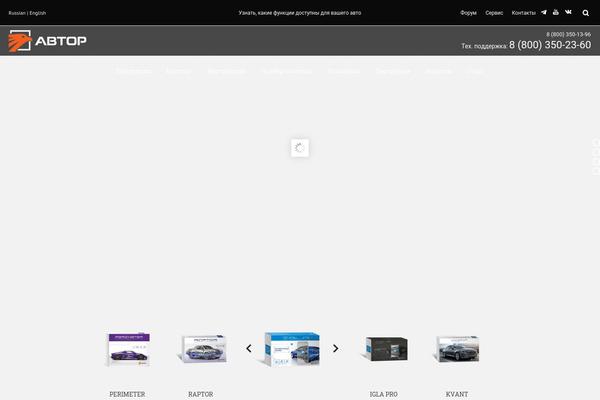Show next product with right arrow
This screenshot has width=600, height=400.
click(x=336, y=348)
